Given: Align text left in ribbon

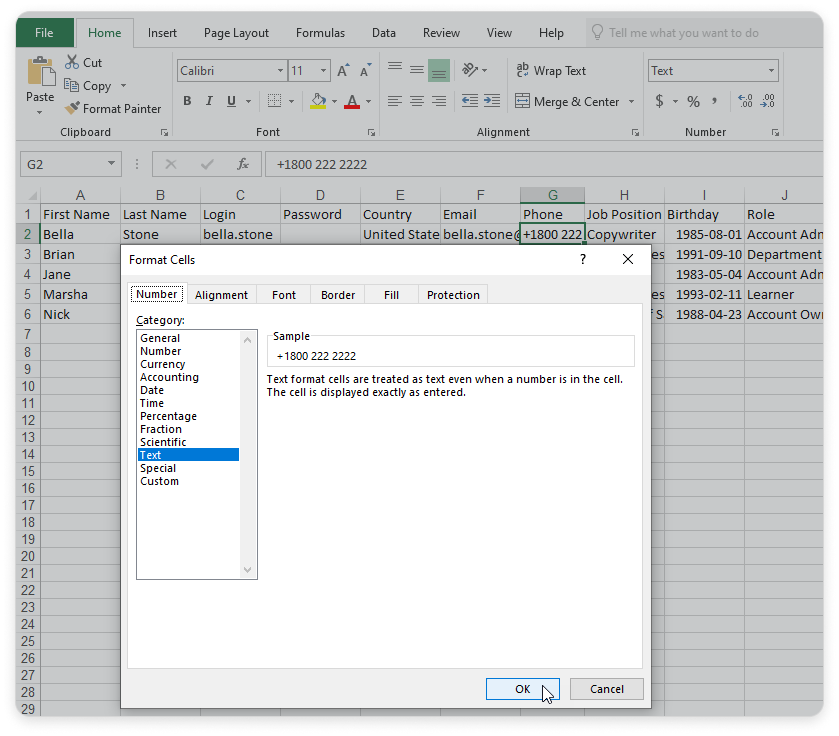Looking at the screenshot, I should pyautogui.click(x=395, y=101).
